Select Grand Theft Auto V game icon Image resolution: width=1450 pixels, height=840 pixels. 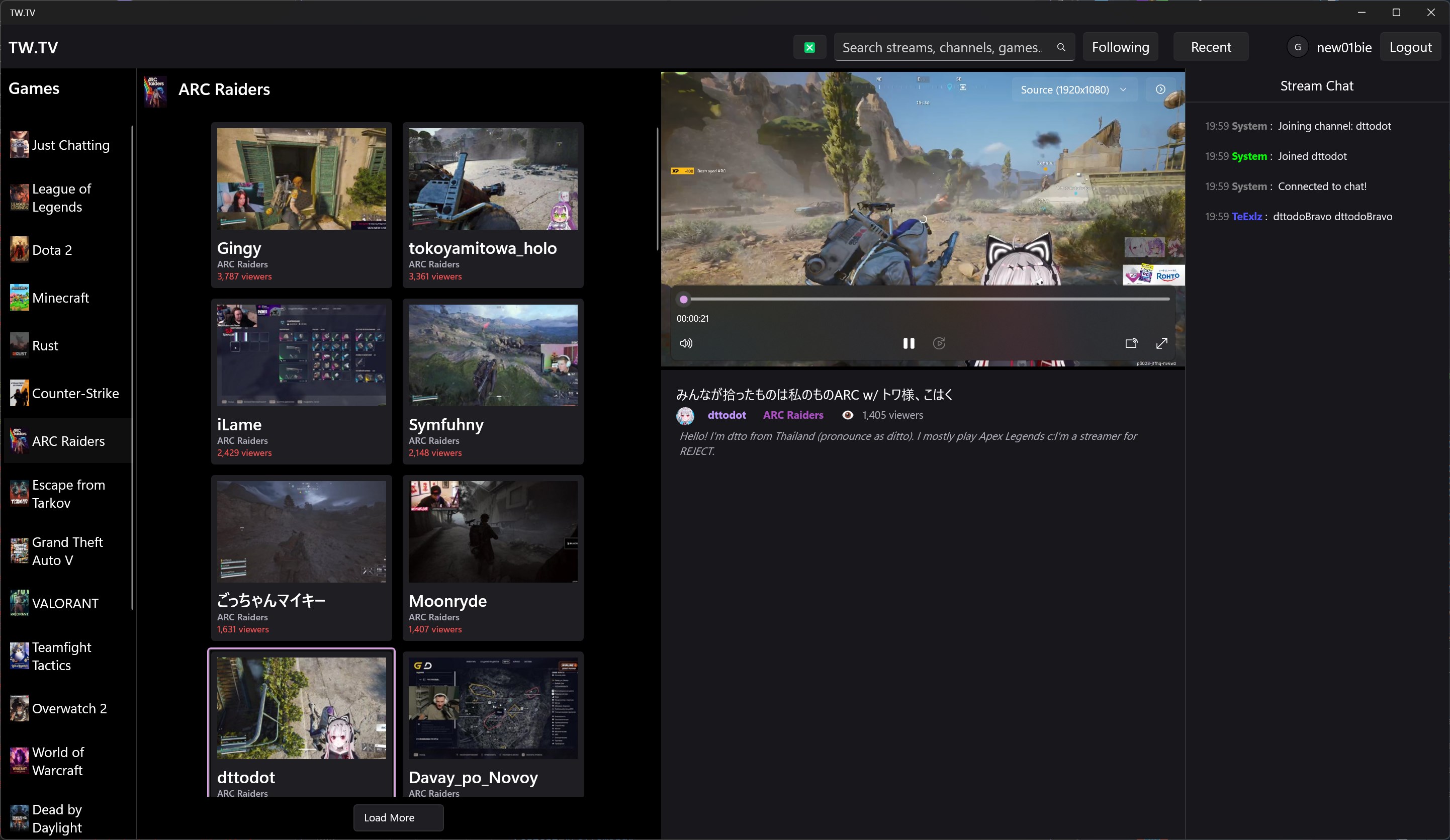(x=20, y=550)
